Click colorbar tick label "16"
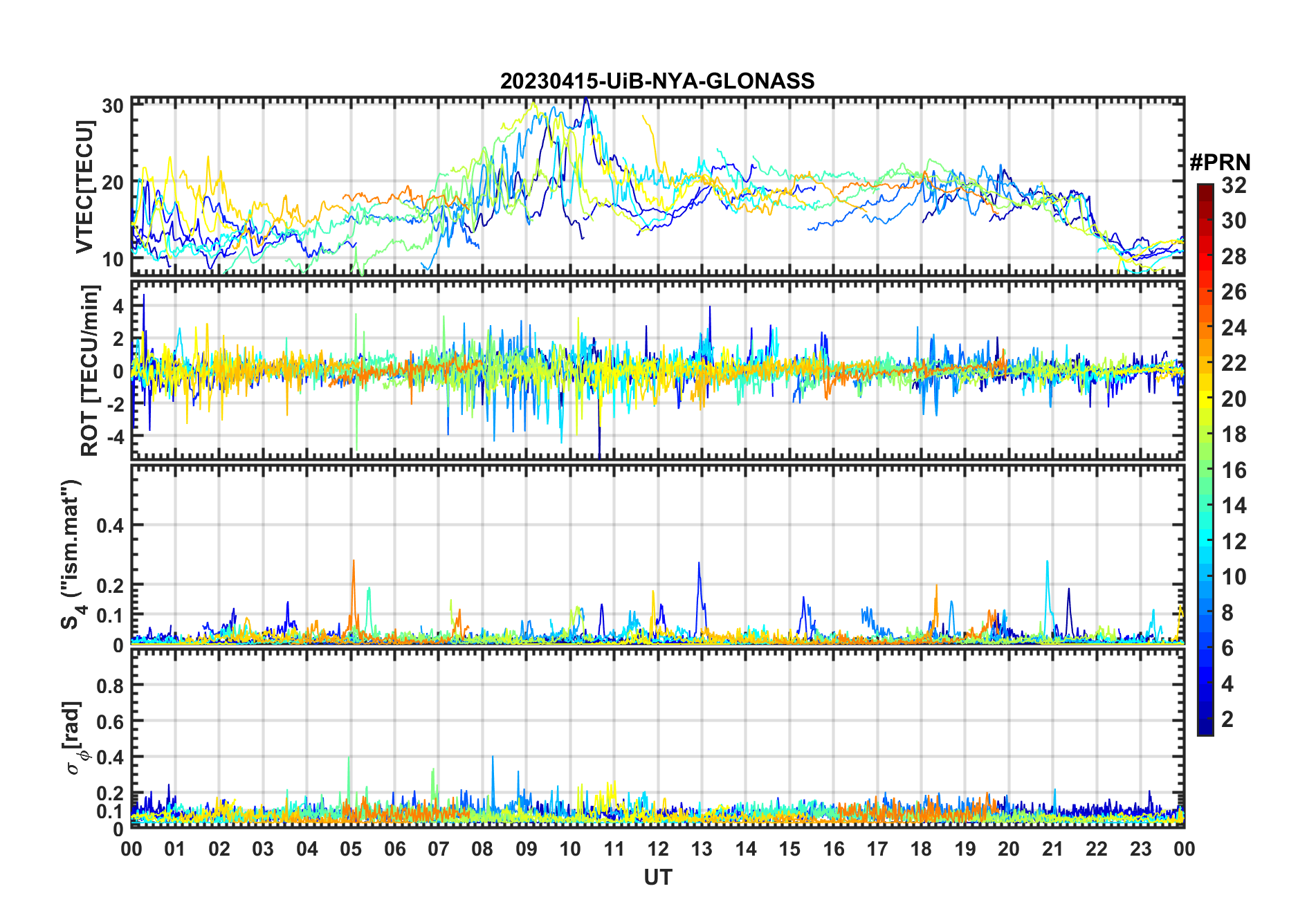The image size is (1316, 920). pyautogui.click(x=1234, y=470)
